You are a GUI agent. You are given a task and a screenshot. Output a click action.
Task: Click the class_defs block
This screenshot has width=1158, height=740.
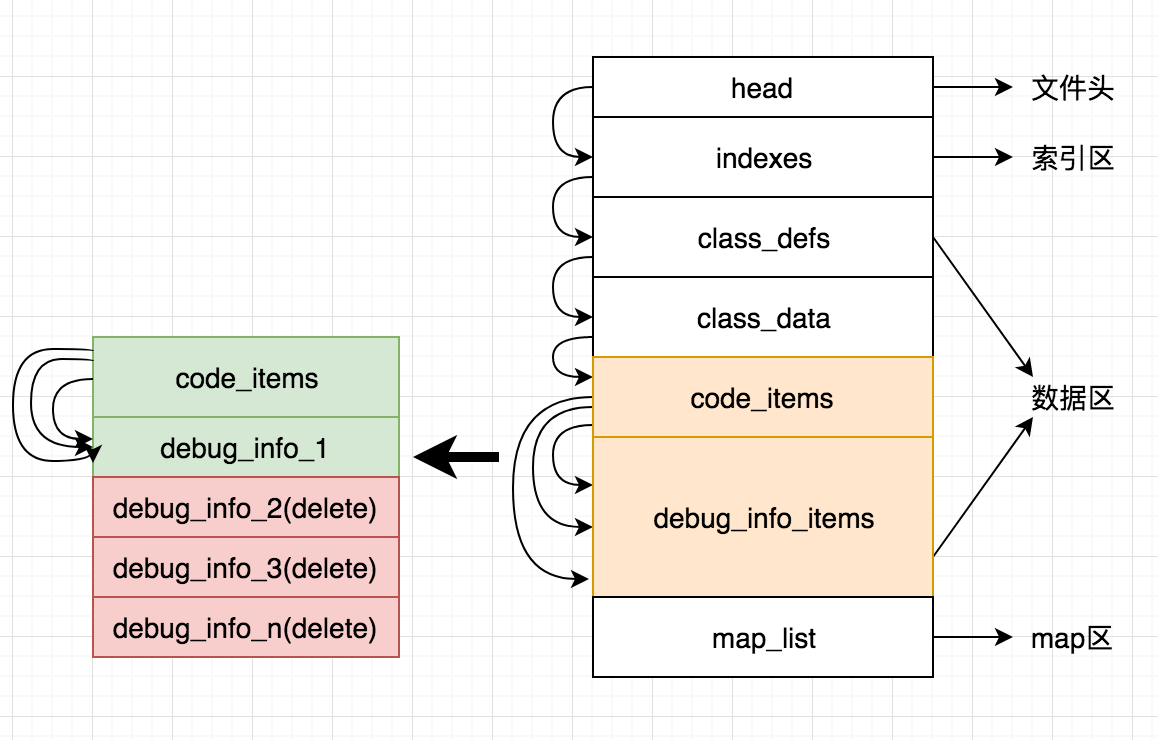pyautogui.click(x=763, y=238)
